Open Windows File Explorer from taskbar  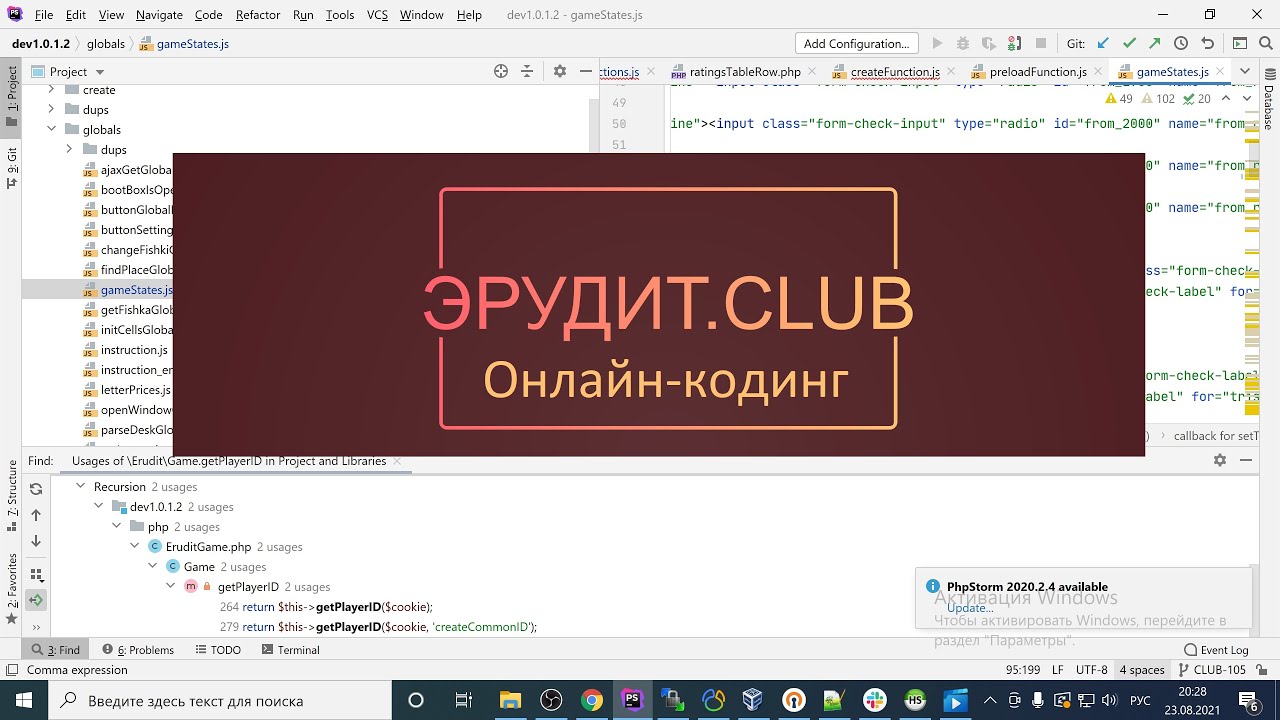tap(510, 700)
